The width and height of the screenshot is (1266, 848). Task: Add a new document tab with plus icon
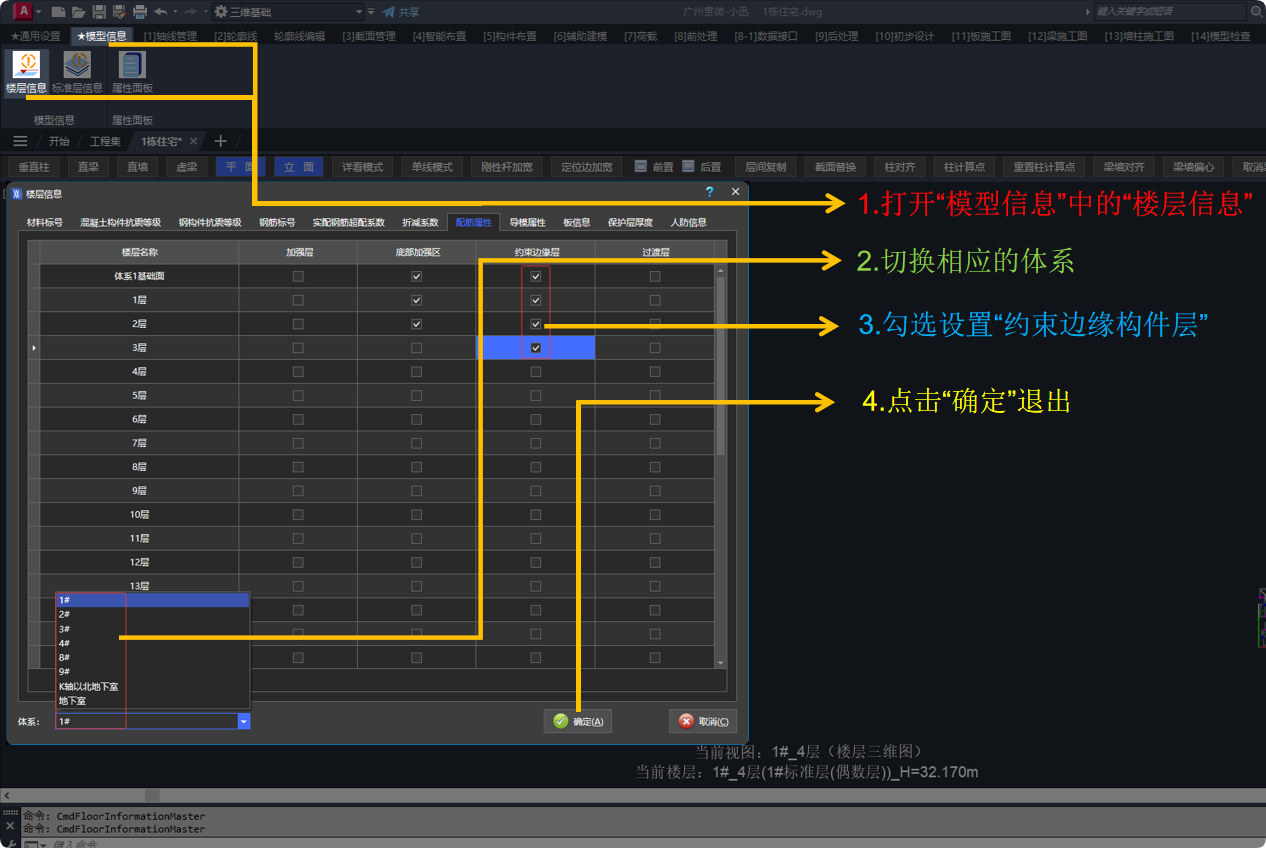(221, 141)
